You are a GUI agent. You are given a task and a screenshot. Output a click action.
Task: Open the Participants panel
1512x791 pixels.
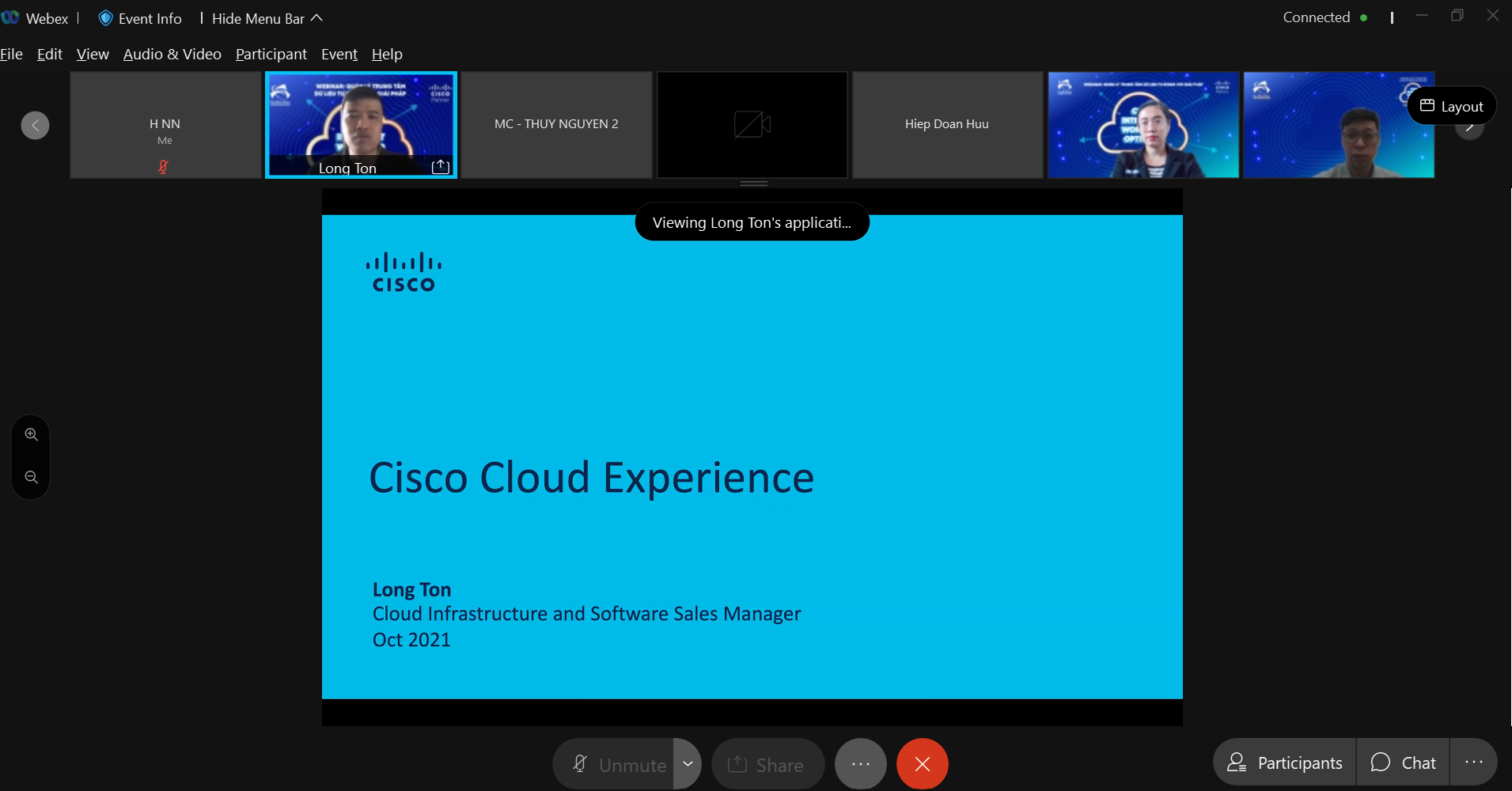point(1285,763)
